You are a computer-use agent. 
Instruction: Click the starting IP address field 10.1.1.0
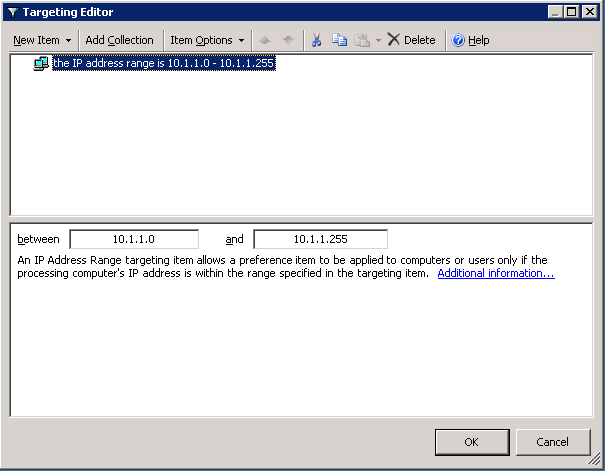point(134,239)
